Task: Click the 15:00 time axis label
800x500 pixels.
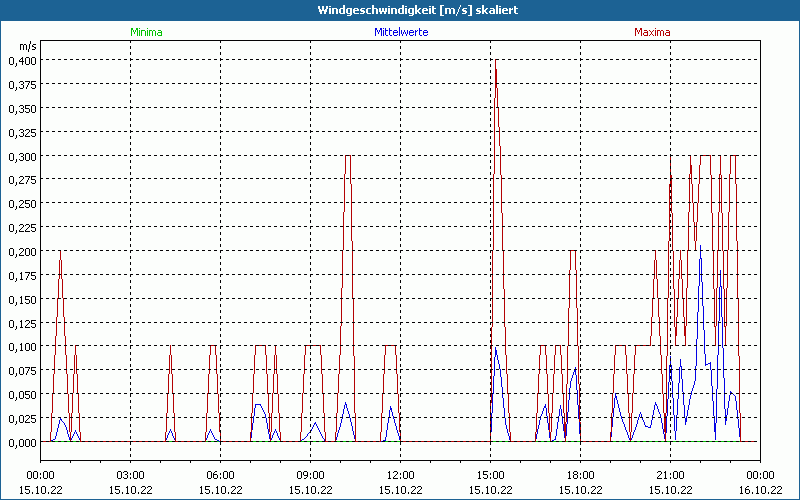Action: (490, 476)
